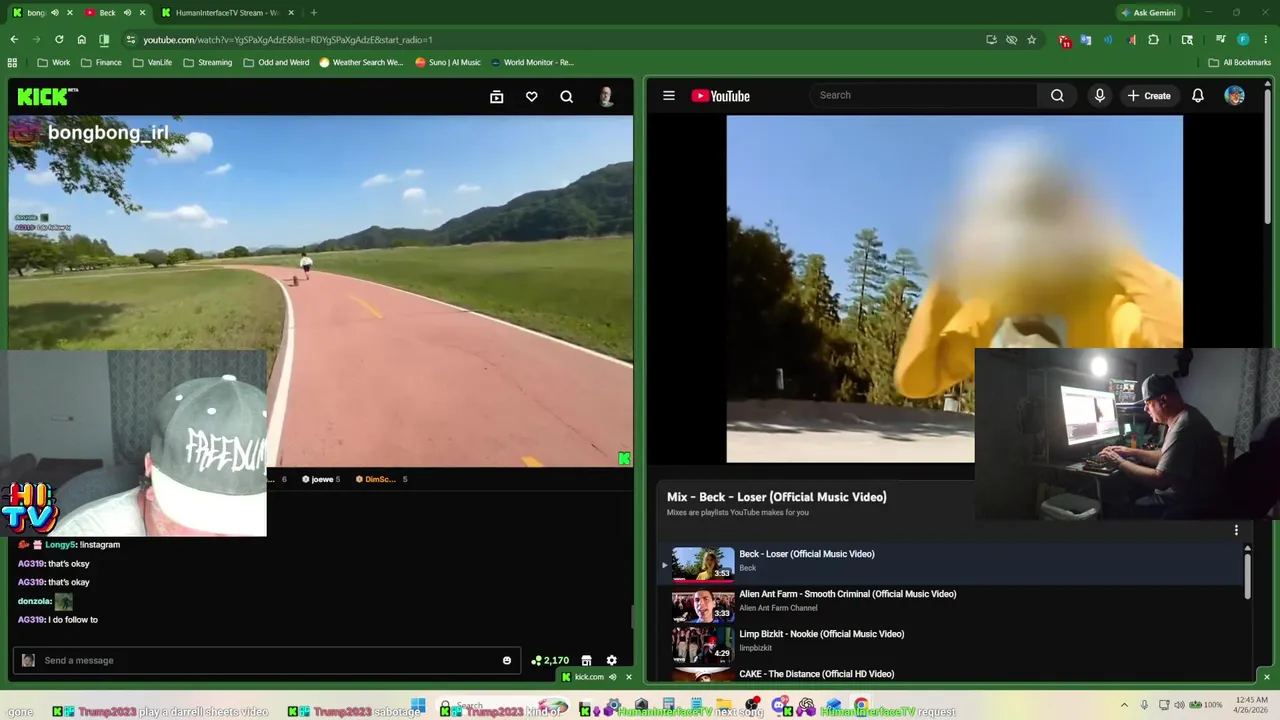Screen dimensions: 1280x720
Task: Open the emoji picker in Kick chat
Action: click(x=507, y=660)
